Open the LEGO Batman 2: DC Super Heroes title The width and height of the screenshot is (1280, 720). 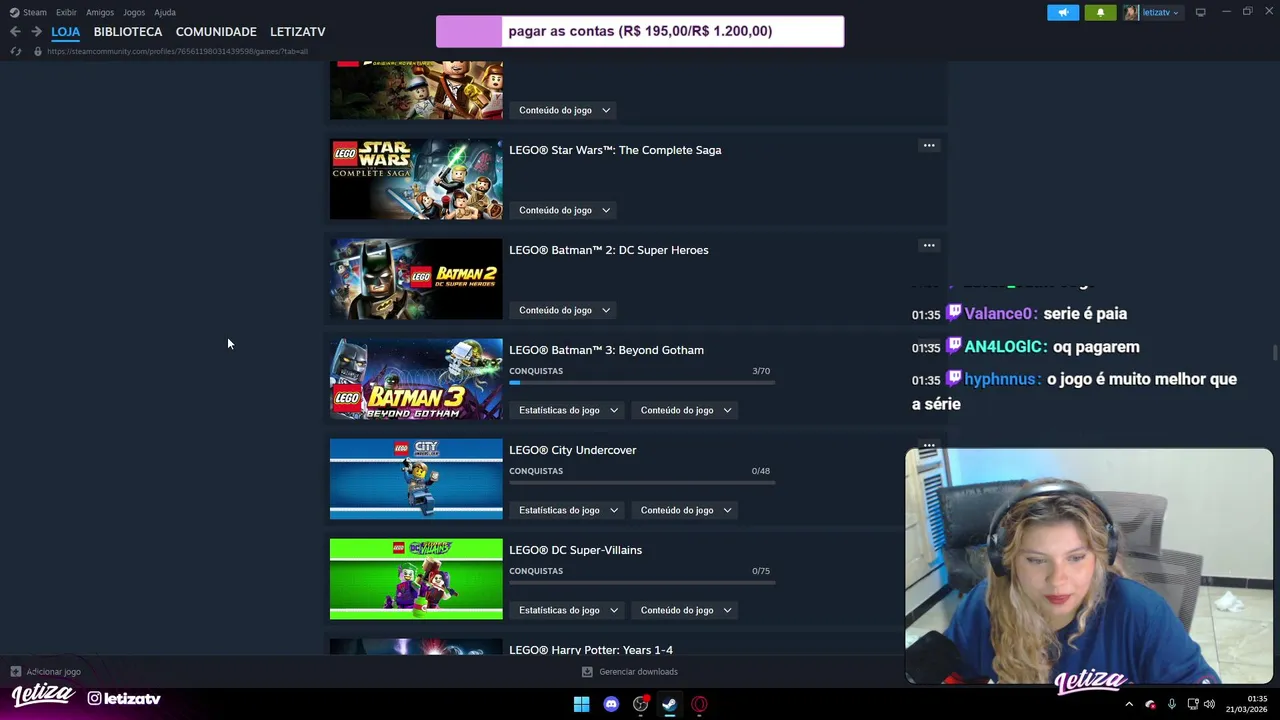(608, 250)
